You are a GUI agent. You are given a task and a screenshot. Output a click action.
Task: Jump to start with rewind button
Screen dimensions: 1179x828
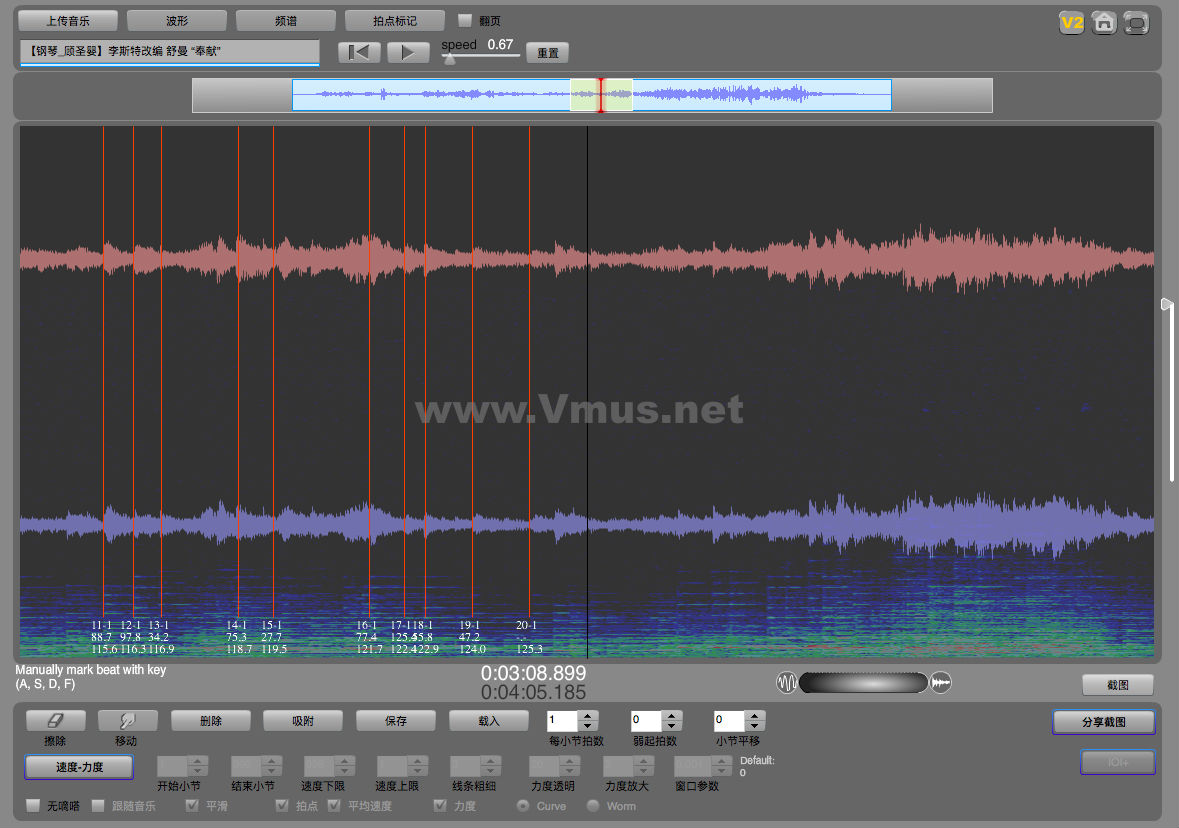[359, 53]
